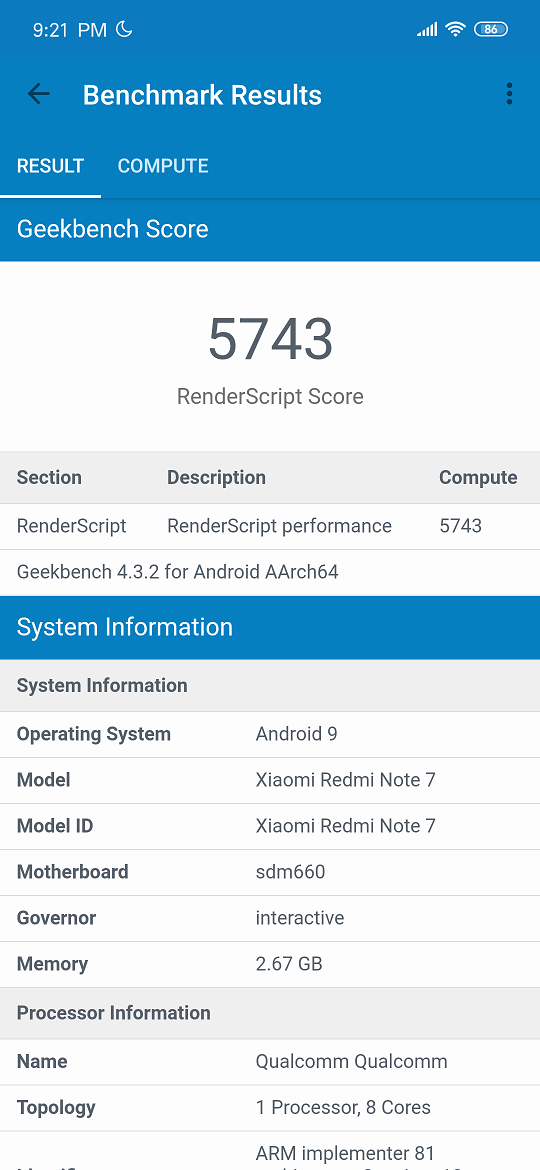Tap the Geekbench Score section header
Image resolution: width=540 pixels, height=1170 pixels.
pyautogui.click(x=270, y=229)
